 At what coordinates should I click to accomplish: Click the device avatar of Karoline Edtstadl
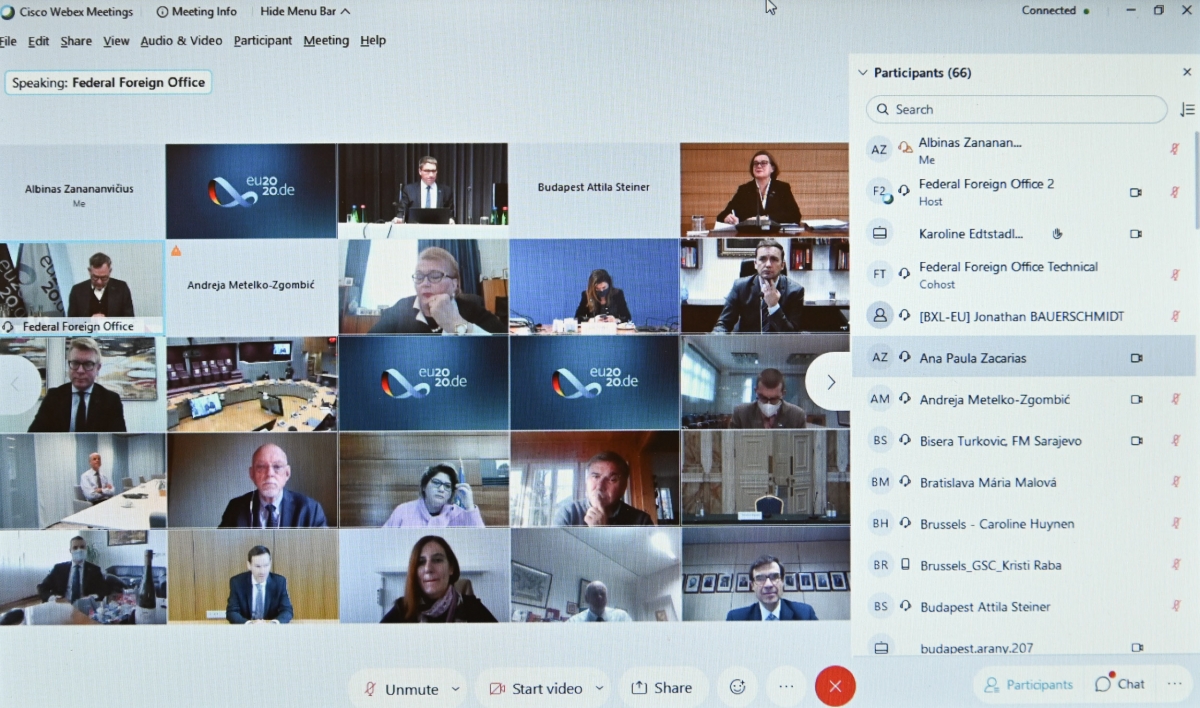pyautogui.click(x=879, y=233)
